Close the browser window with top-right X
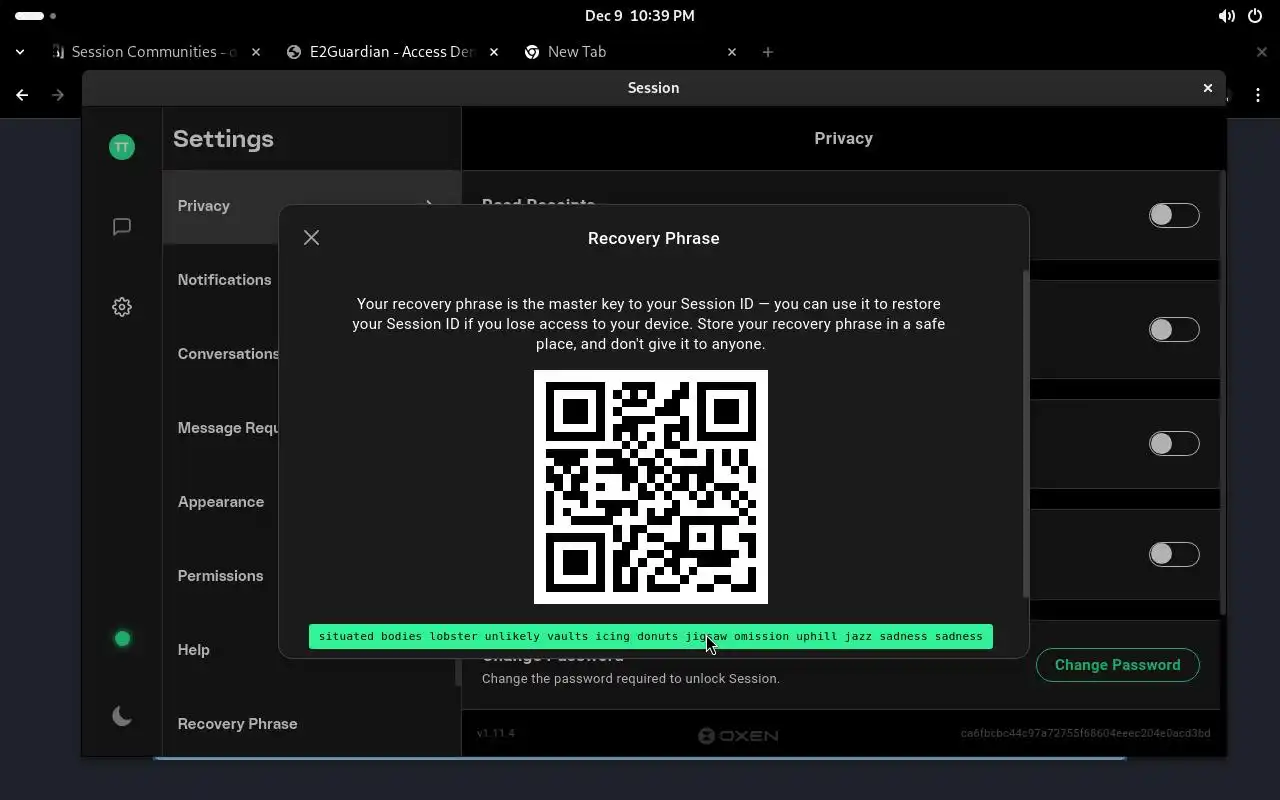 pos(1261,52)
